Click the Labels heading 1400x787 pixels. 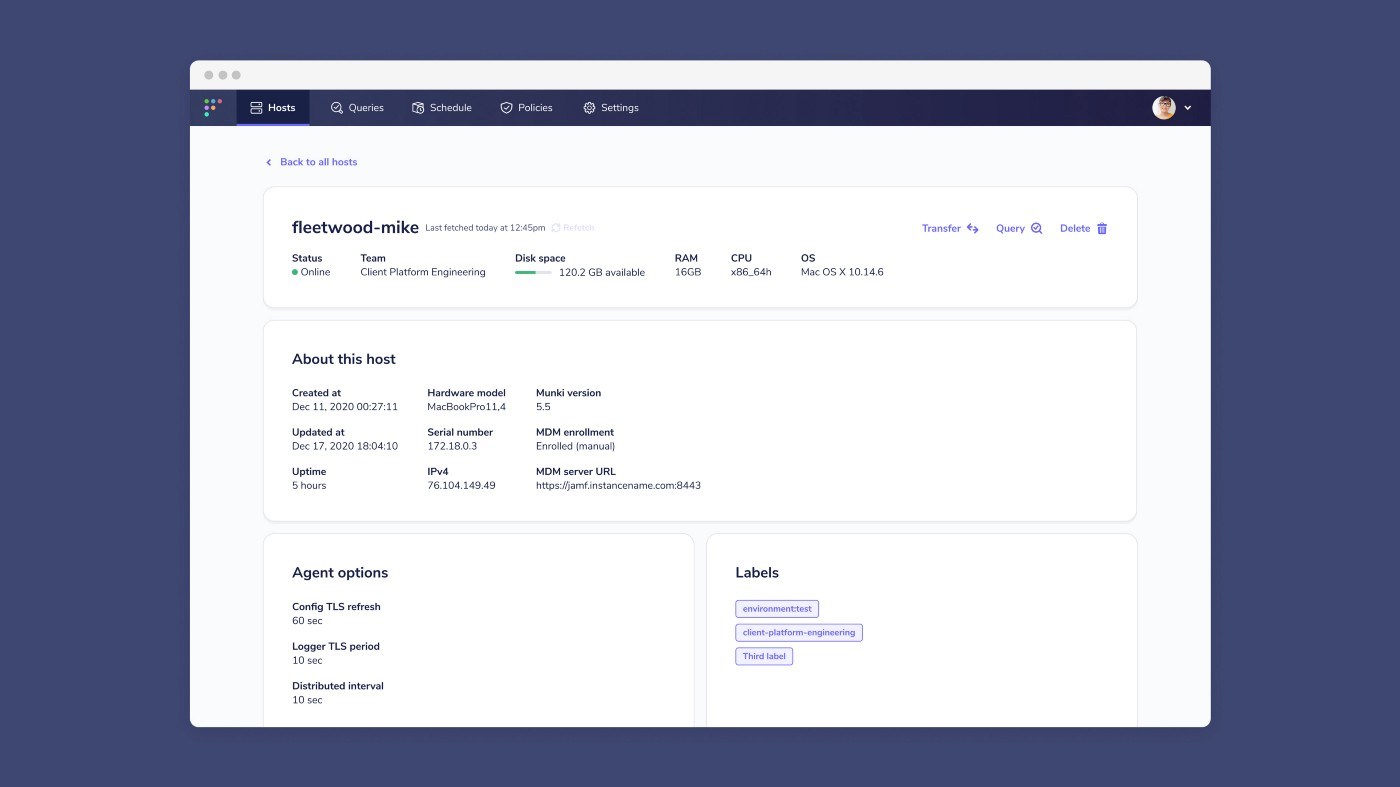757,573
